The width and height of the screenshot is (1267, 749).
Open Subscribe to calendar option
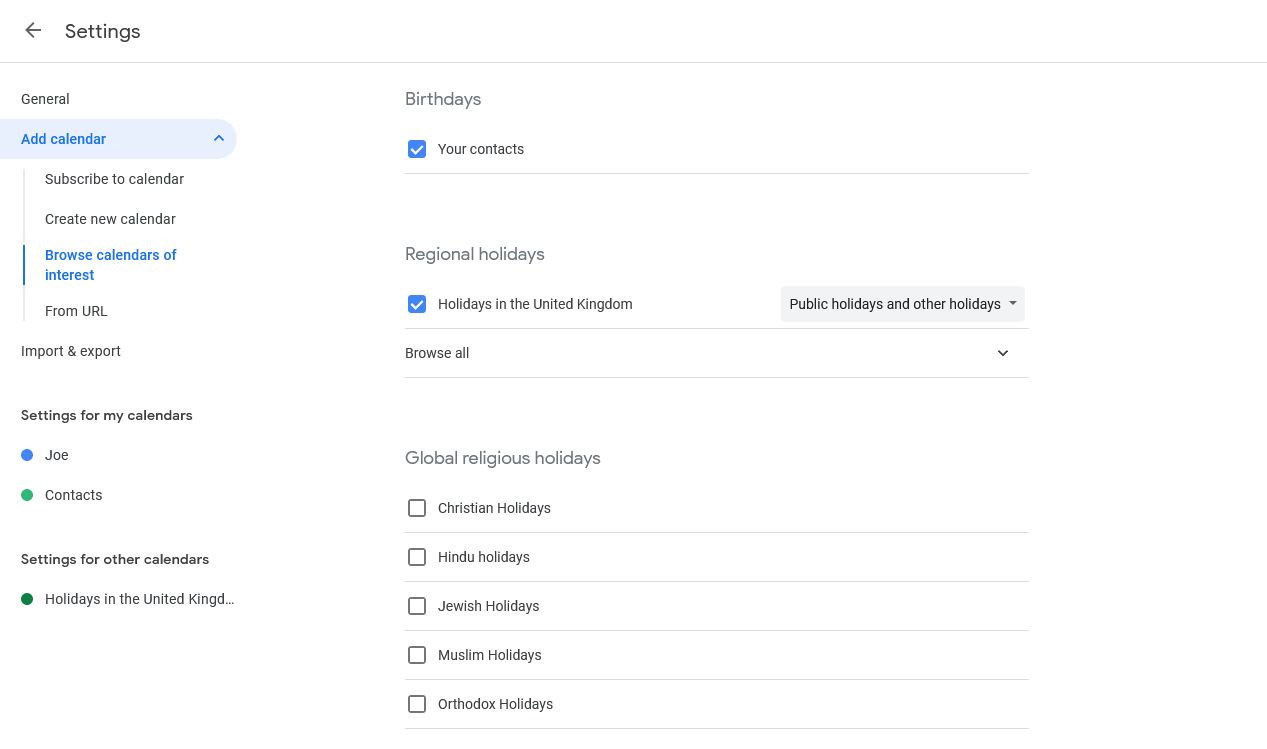pos(114,179)
